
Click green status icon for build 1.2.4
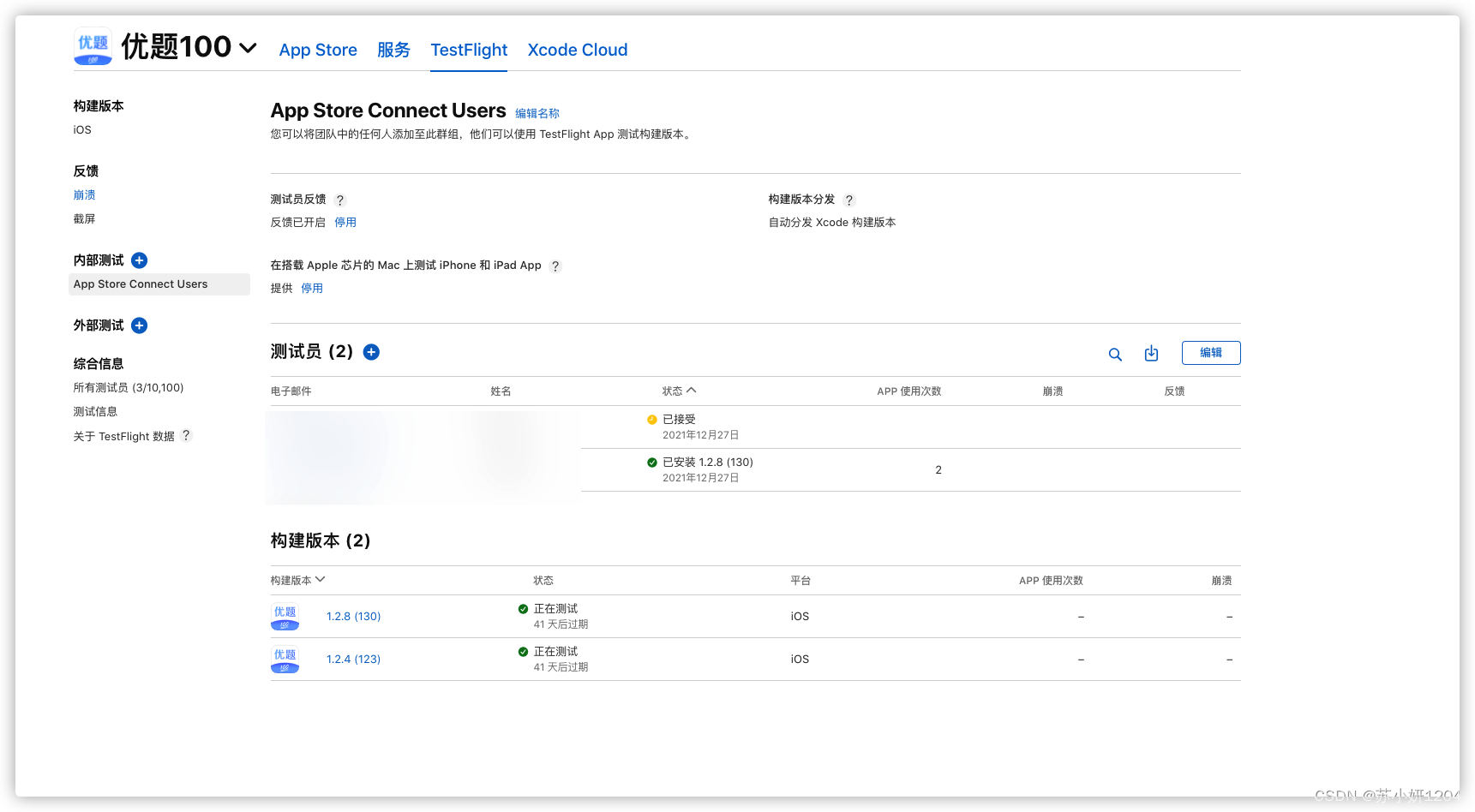523,652
